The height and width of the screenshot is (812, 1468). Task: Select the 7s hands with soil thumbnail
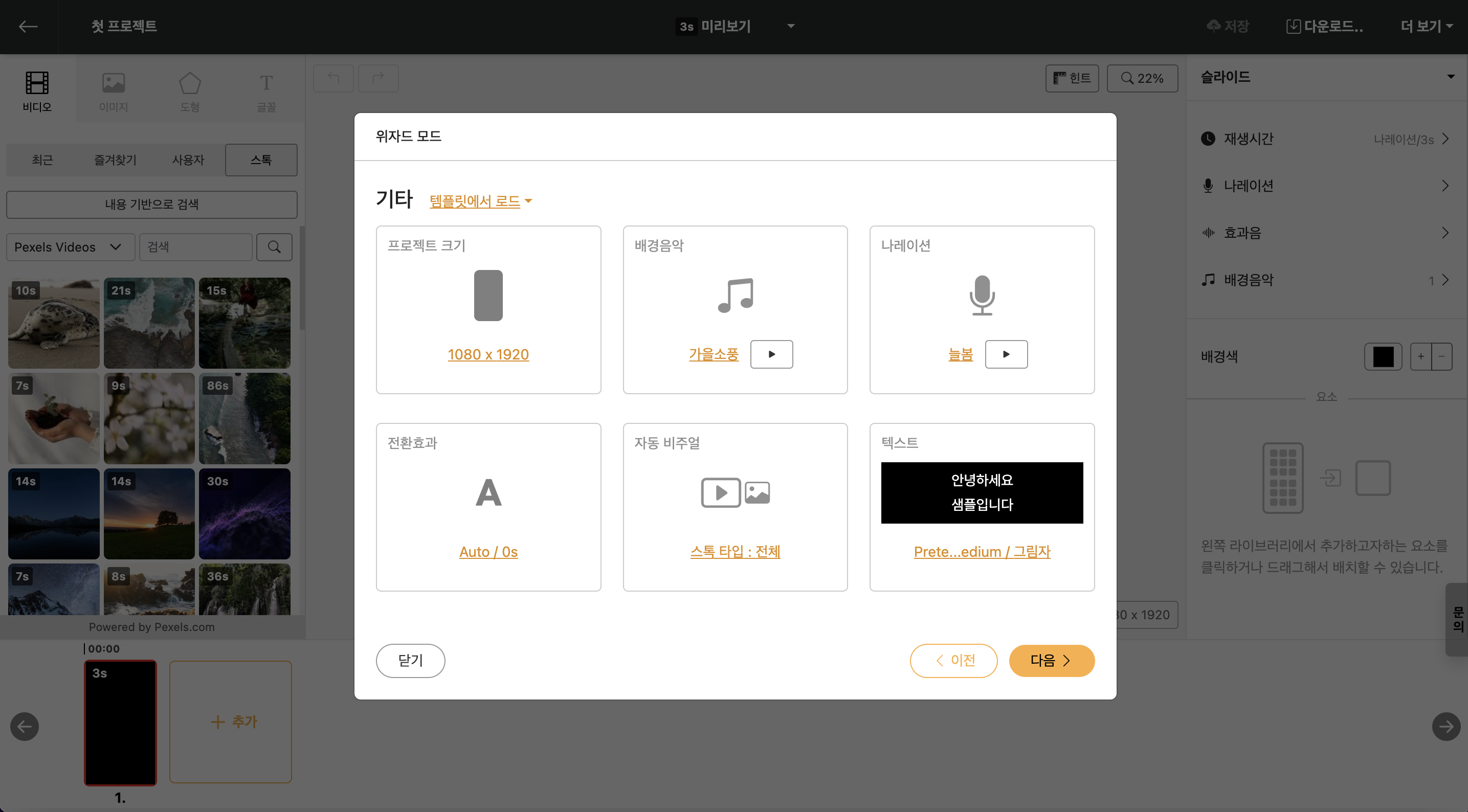tap(54, 418)
